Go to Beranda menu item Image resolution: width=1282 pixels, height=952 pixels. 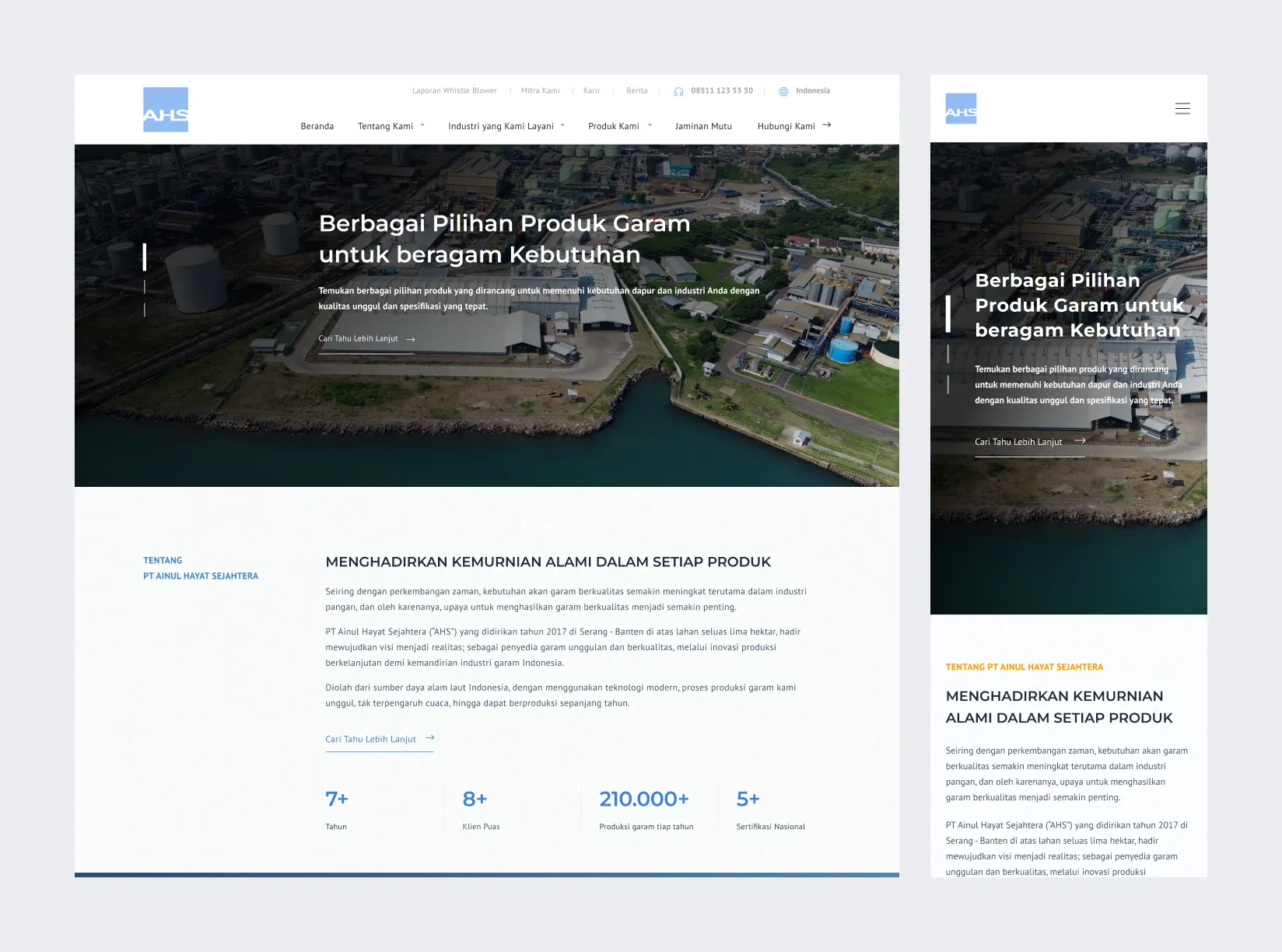click(x=317, y=126)
